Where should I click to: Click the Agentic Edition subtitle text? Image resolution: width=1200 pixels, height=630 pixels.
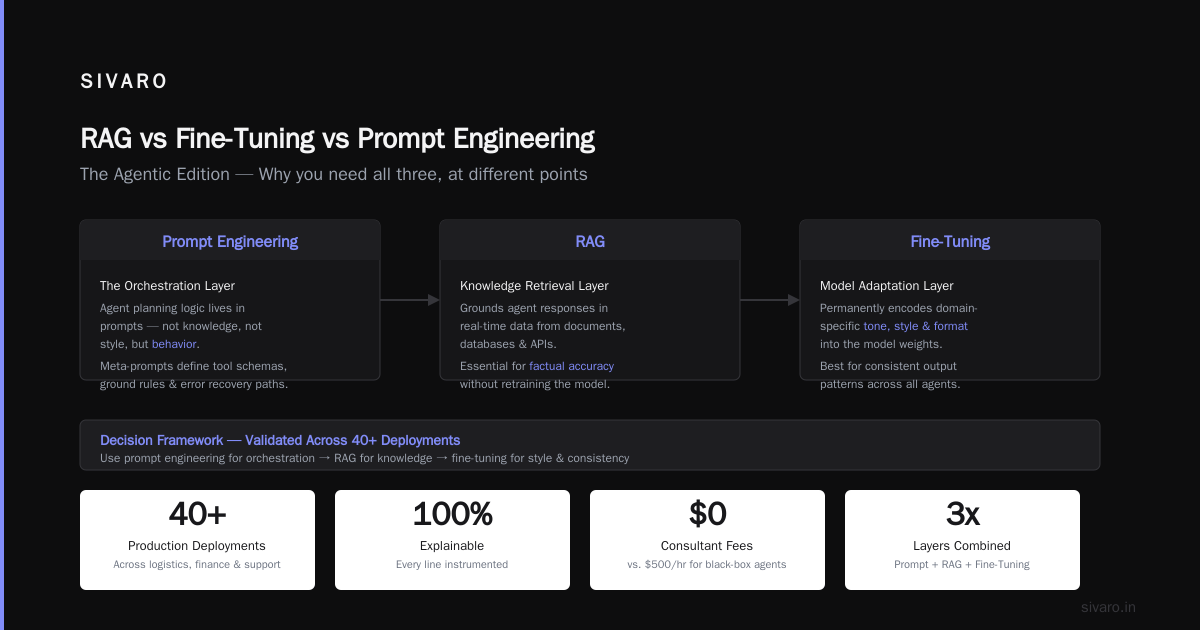(x=334, y=174)
